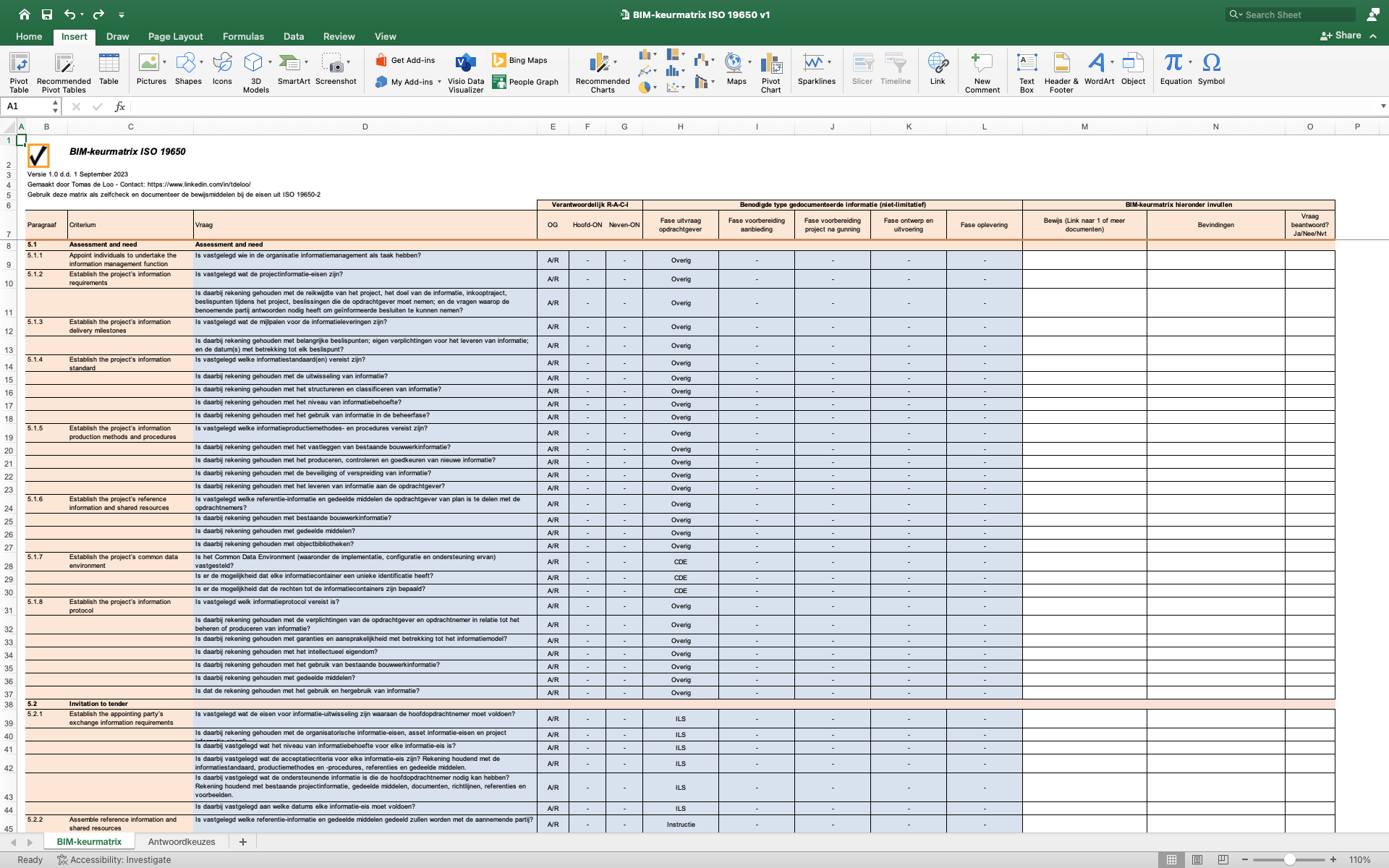The width and height of the screenshot is (1389, 868).
Task: Click Accessibility: Investigate in status bar
Action: [114, 860]
